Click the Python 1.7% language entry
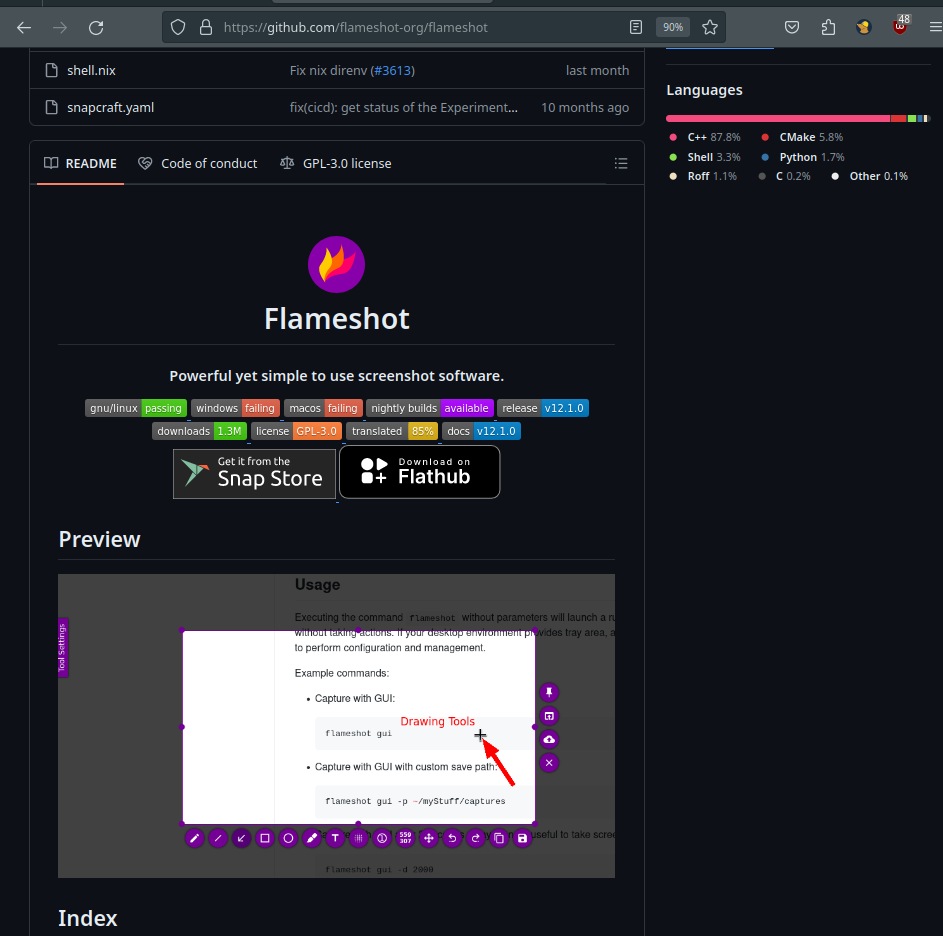This screenshot has height=936, width=943. [803, 157]
